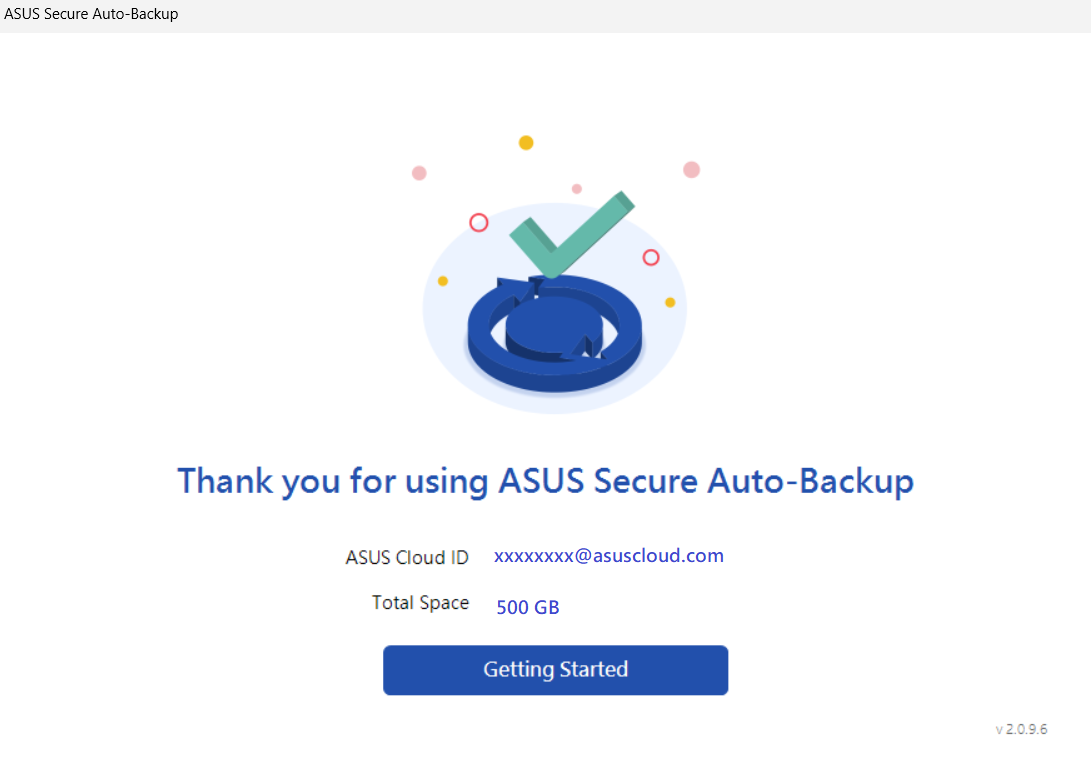Click the Getting Started button
Viewport: 1091px width, 773px height.
[x=555, y=669]
